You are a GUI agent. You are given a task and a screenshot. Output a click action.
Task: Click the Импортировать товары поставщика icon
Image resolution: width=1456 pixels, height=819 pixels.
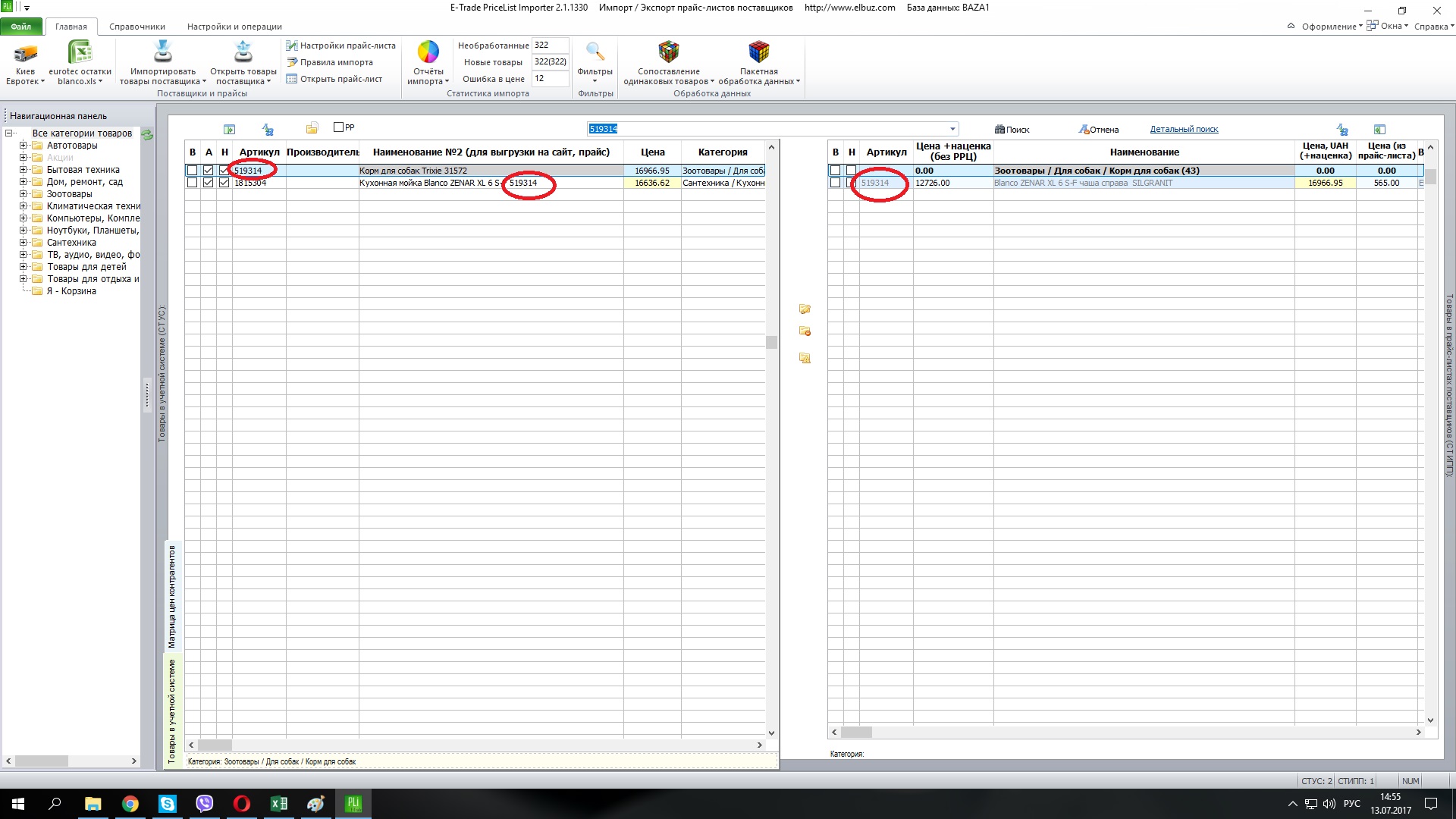click(x=162, y=52)
